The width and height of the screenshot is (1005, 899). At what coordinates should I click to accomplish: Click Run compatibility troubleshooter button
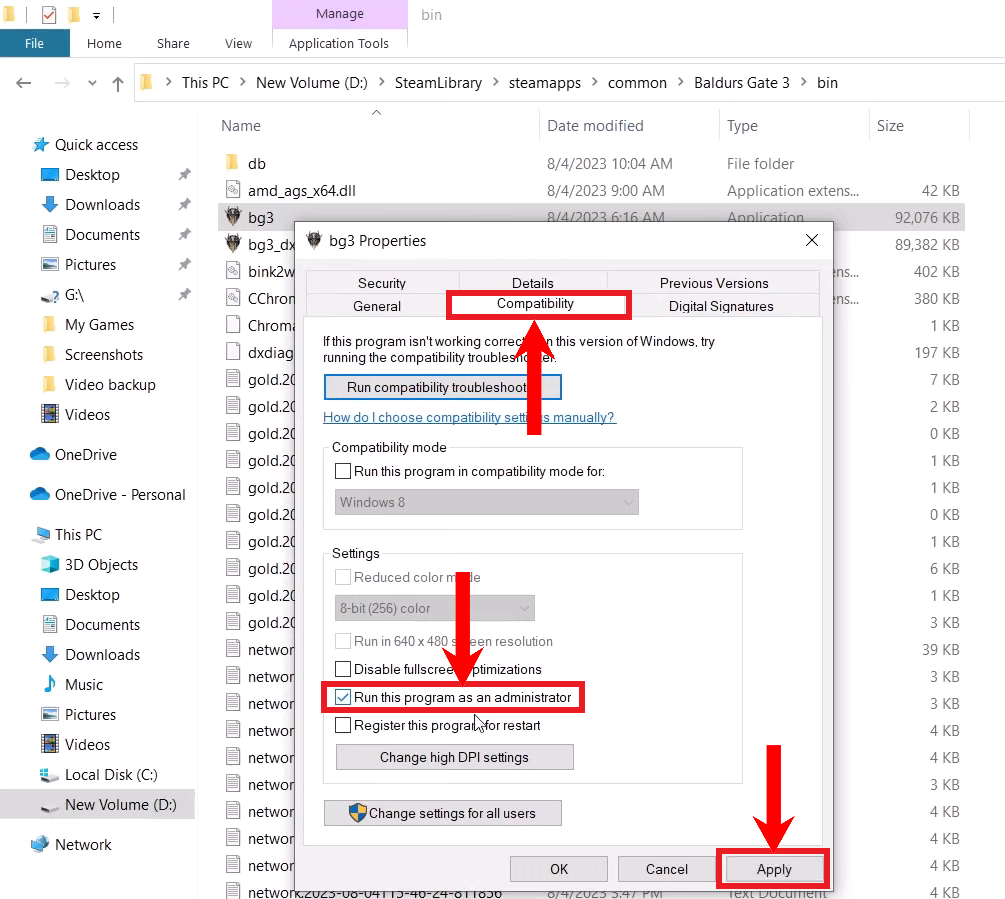point(443,387)
